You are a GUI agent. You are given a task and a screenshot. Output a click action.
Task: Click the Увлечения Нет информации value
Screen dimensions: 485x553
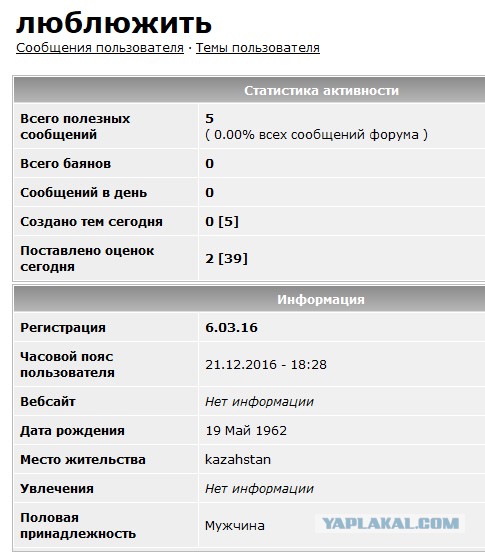[x=259, y=489]
